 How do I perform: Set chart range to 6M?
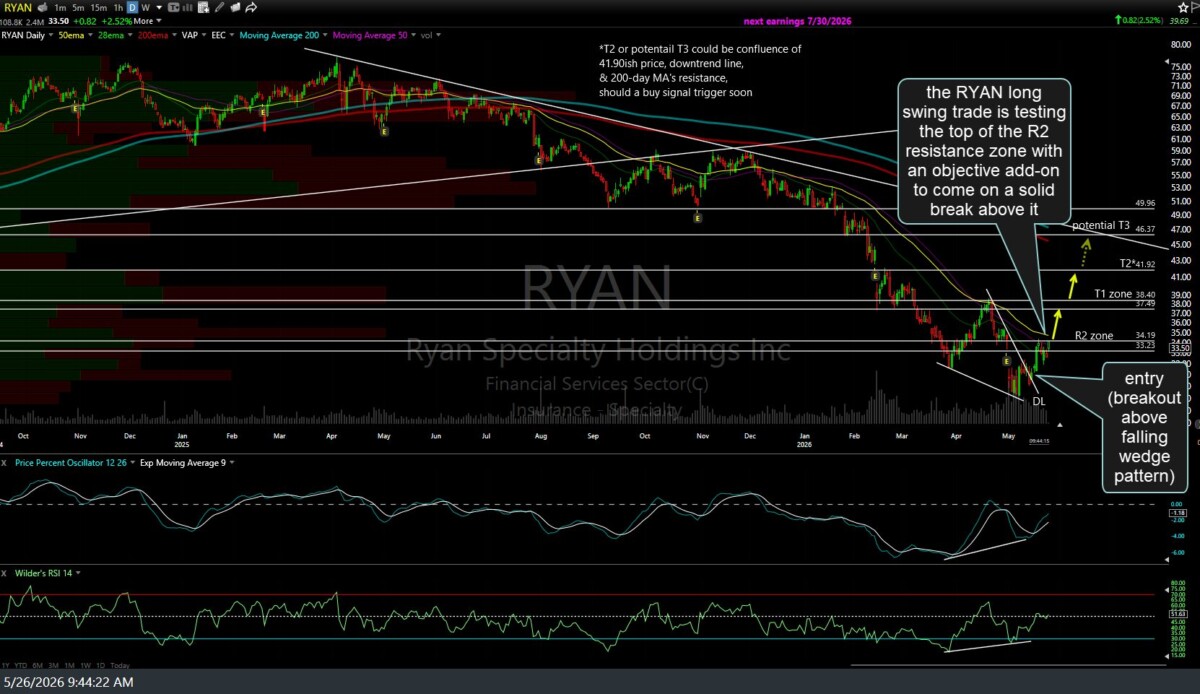pyautogui.click(x=37, y=666)
